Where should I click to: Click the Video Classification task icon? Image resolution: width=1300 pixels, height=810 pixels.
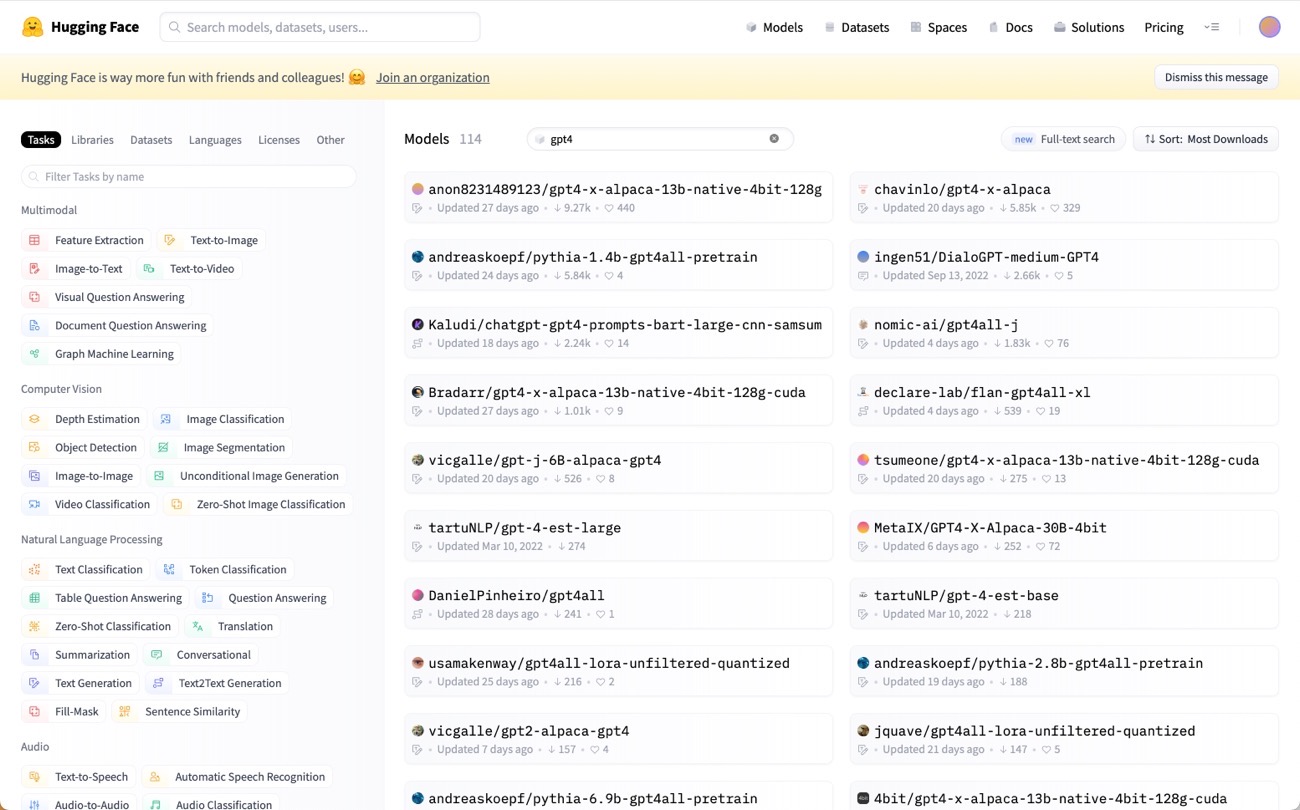[35, 505]
